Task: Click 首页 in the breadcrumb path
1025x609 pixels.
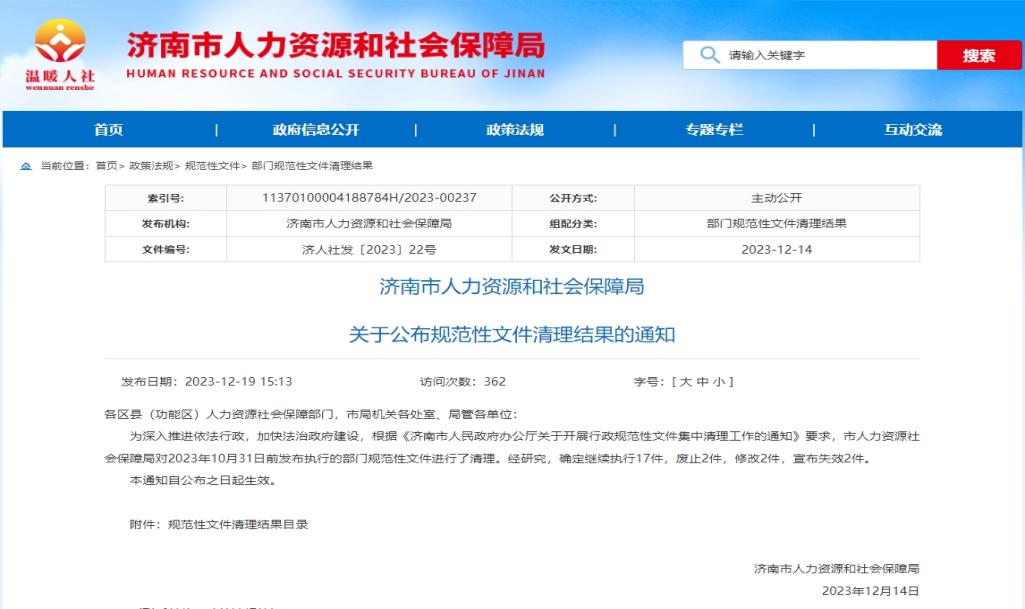Action: pyautogui.click(x=106, y=166)
